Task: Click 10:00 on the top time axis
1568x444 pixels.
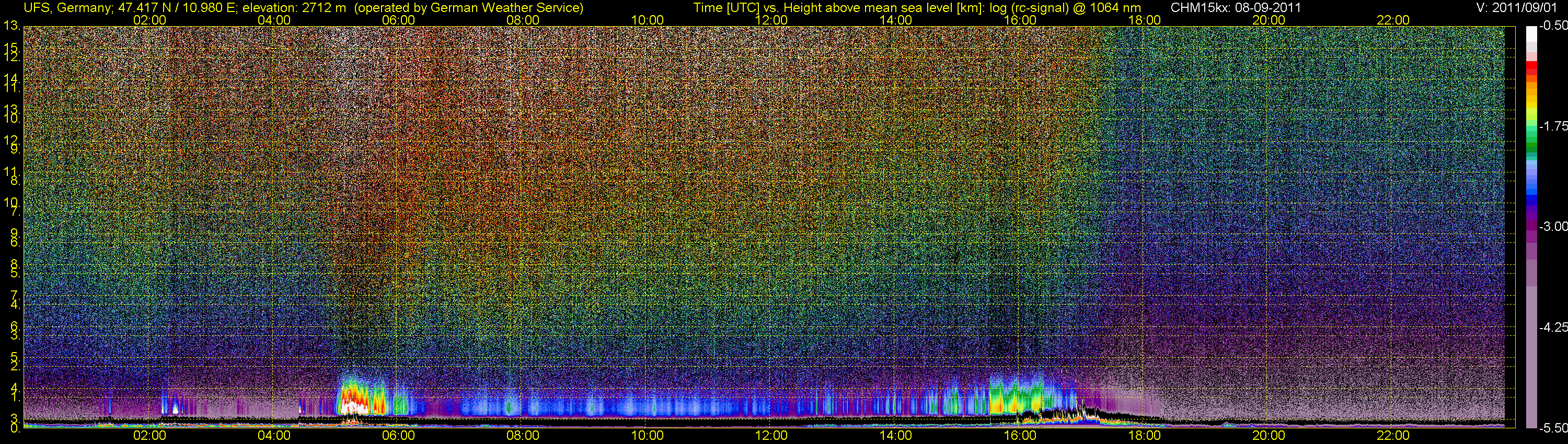Action: pyautogui.click(x=647, y=20)
